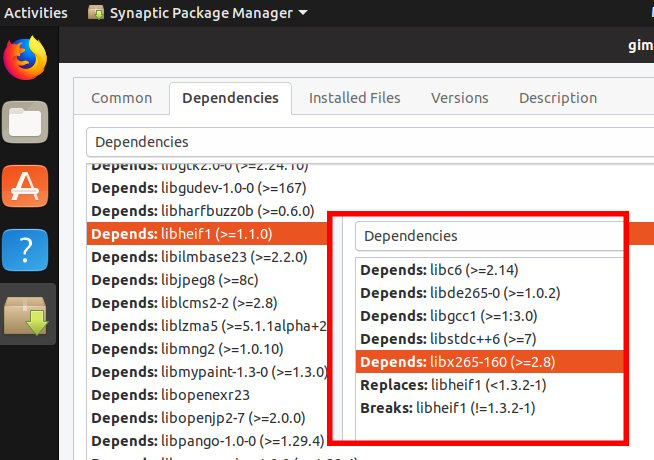Select the Dependencies tab

(x=230, y=98)
